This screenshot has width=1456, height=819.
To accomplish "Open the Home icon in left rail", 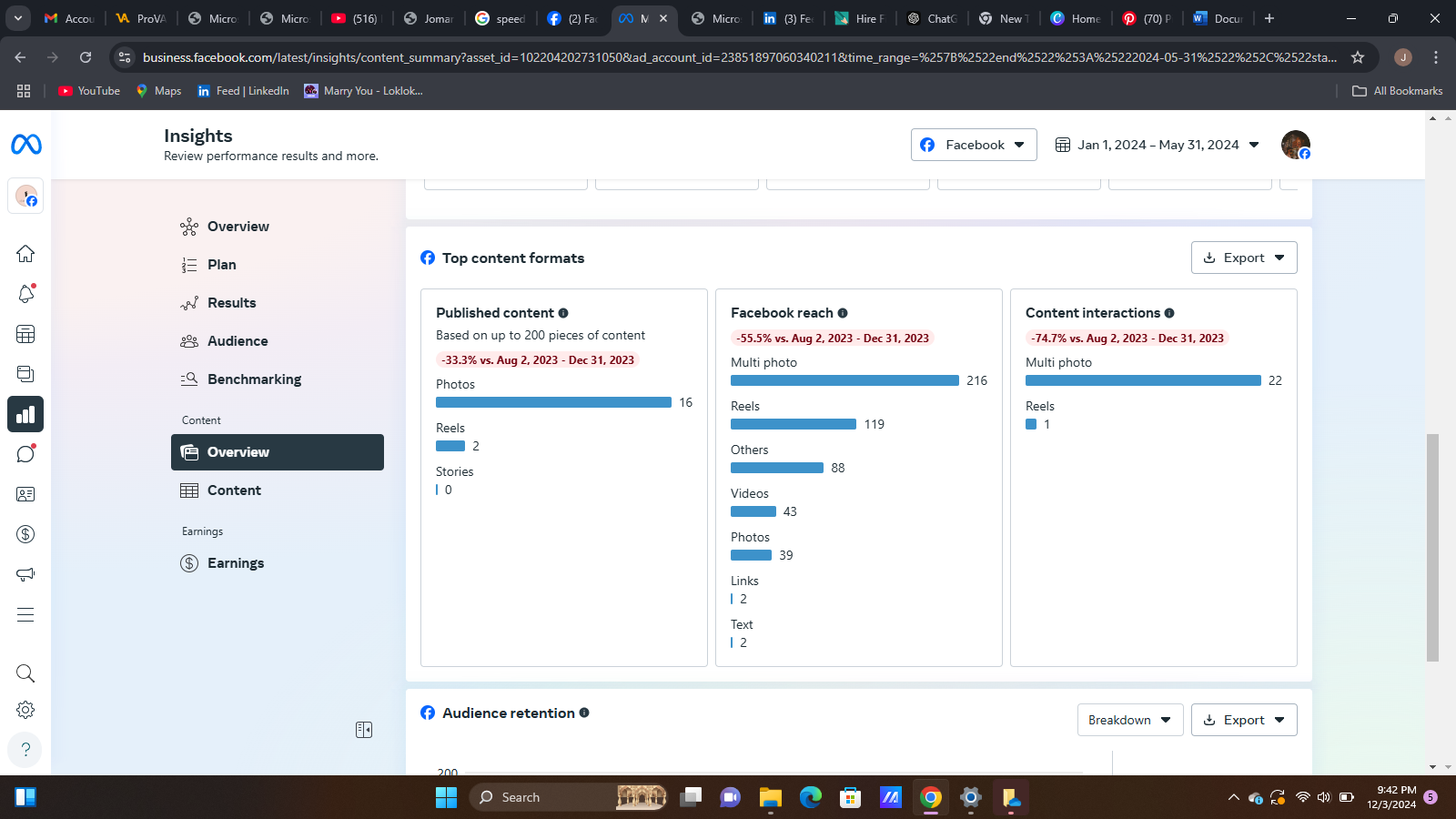I will pos(25,254).
